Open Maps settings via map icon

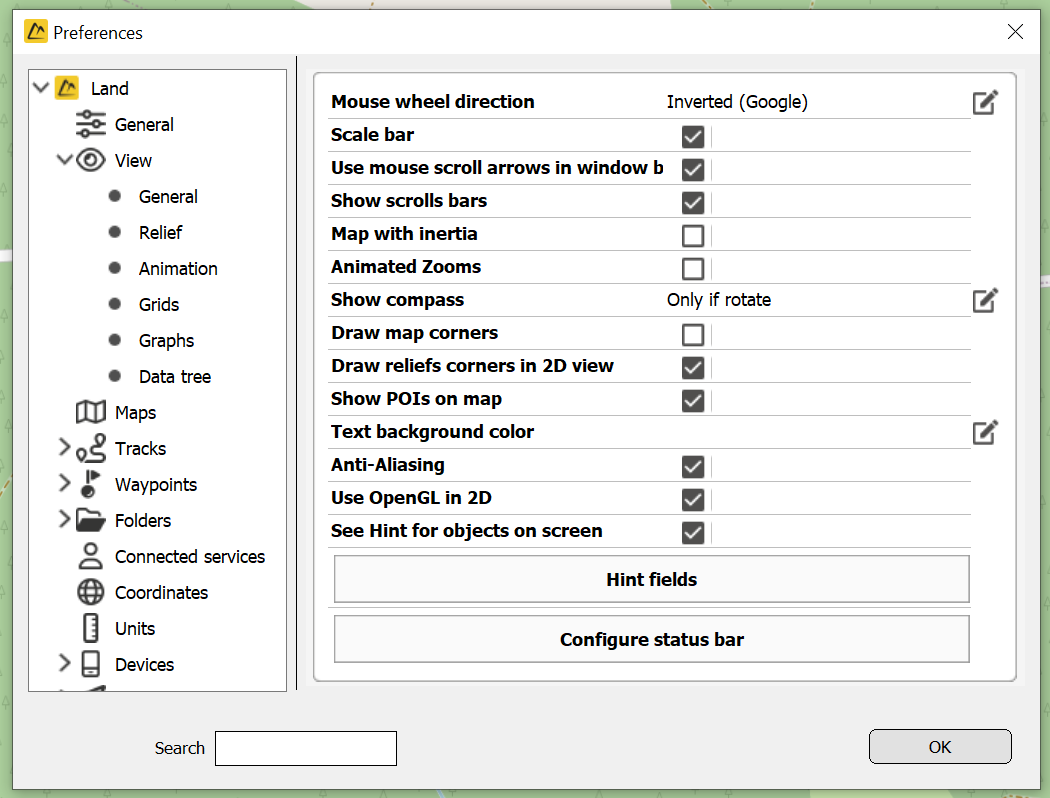click(x=91, y=412)
